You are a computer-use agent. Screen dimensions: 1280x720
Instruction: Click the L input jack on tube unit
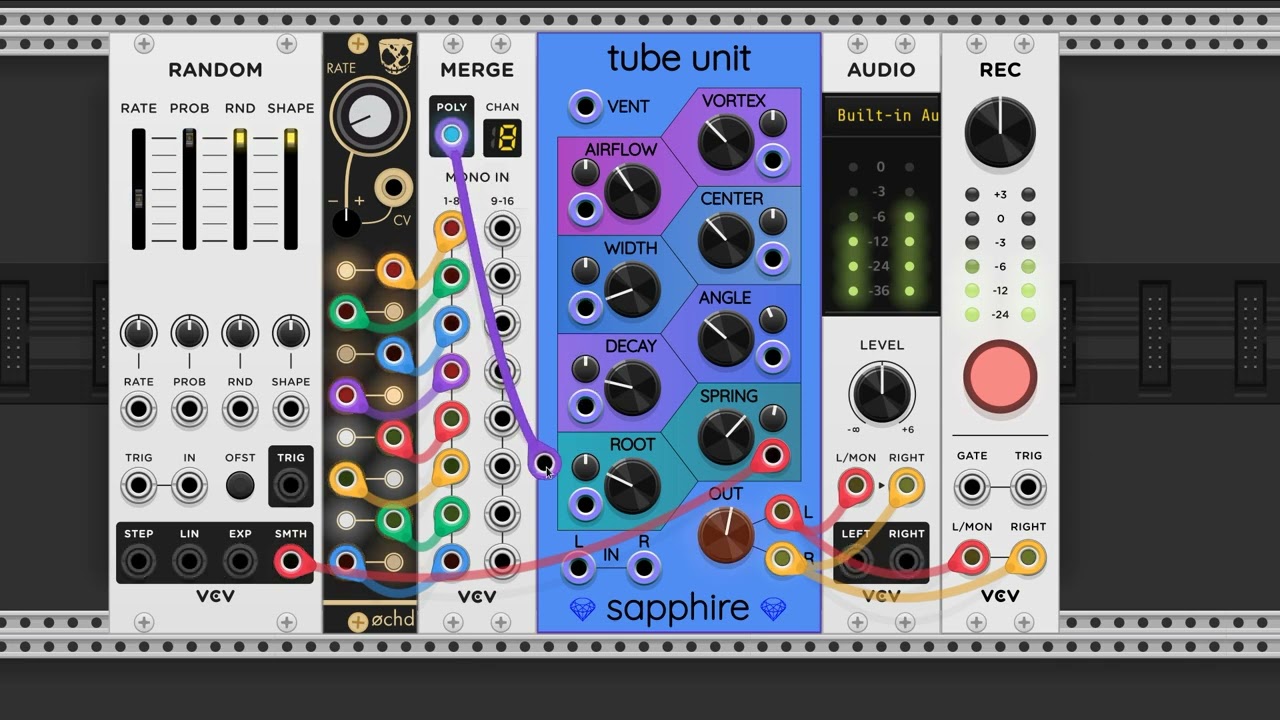tap(578, 568)
